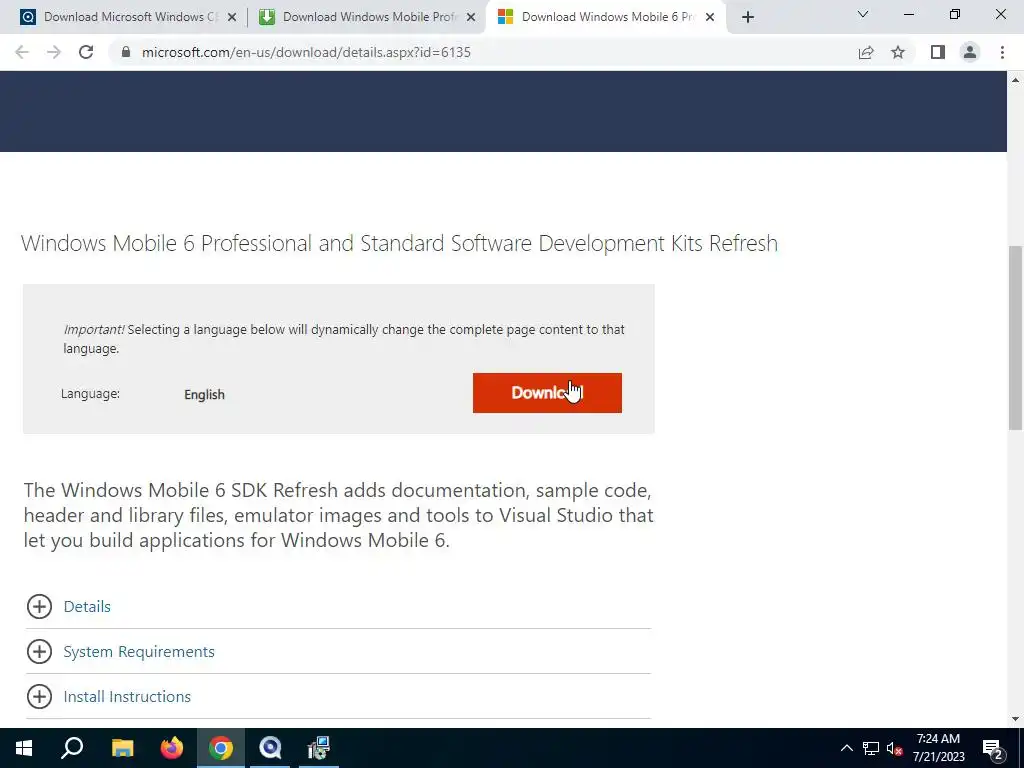
Task: Click the scrollbar down arrow
Action: coord(1015,719)
